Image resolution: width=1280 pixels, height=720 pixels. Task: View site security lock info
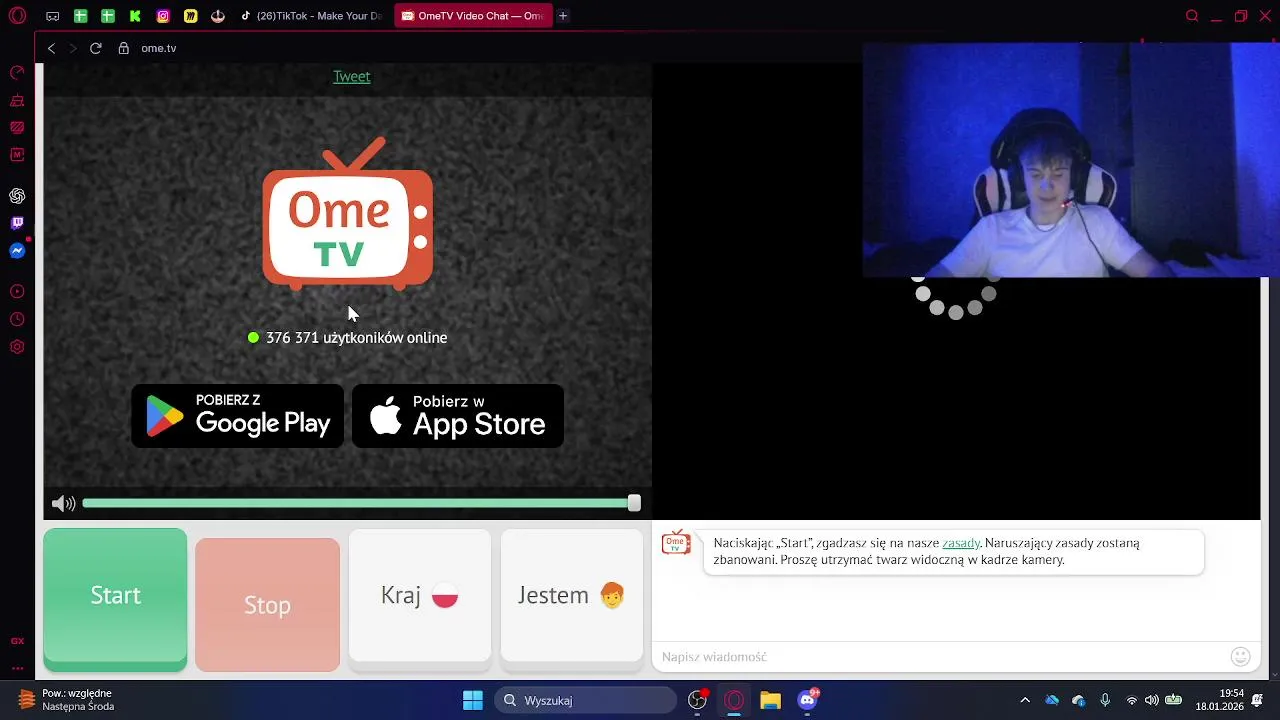tap(124, 48)
